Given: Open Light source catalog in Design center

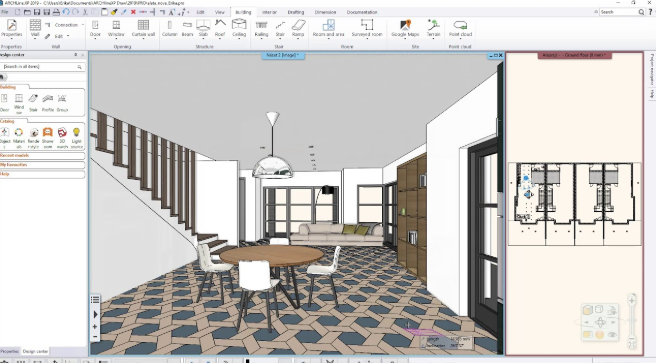Looking at the screenshot, I should click(76, 138).
